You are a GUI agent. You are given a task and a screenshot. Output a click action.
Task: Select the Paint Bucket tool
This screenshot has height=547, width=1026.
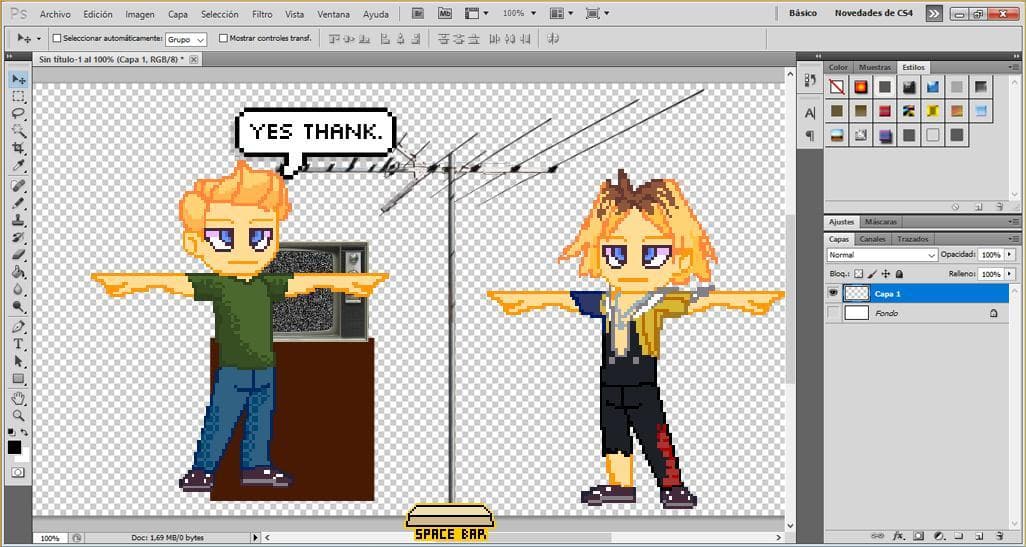tap(18, 272)
